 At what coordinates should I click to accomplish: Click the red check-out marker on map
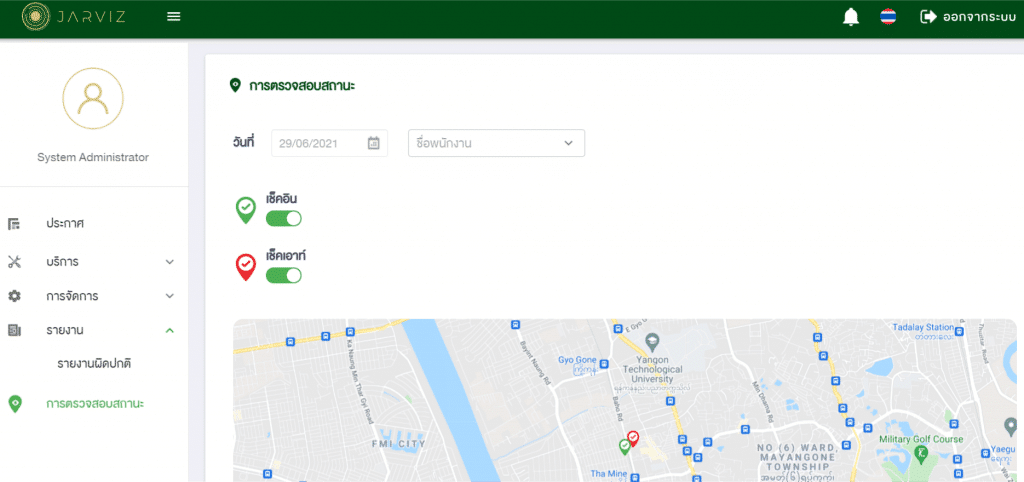click(x=633, y=438)
